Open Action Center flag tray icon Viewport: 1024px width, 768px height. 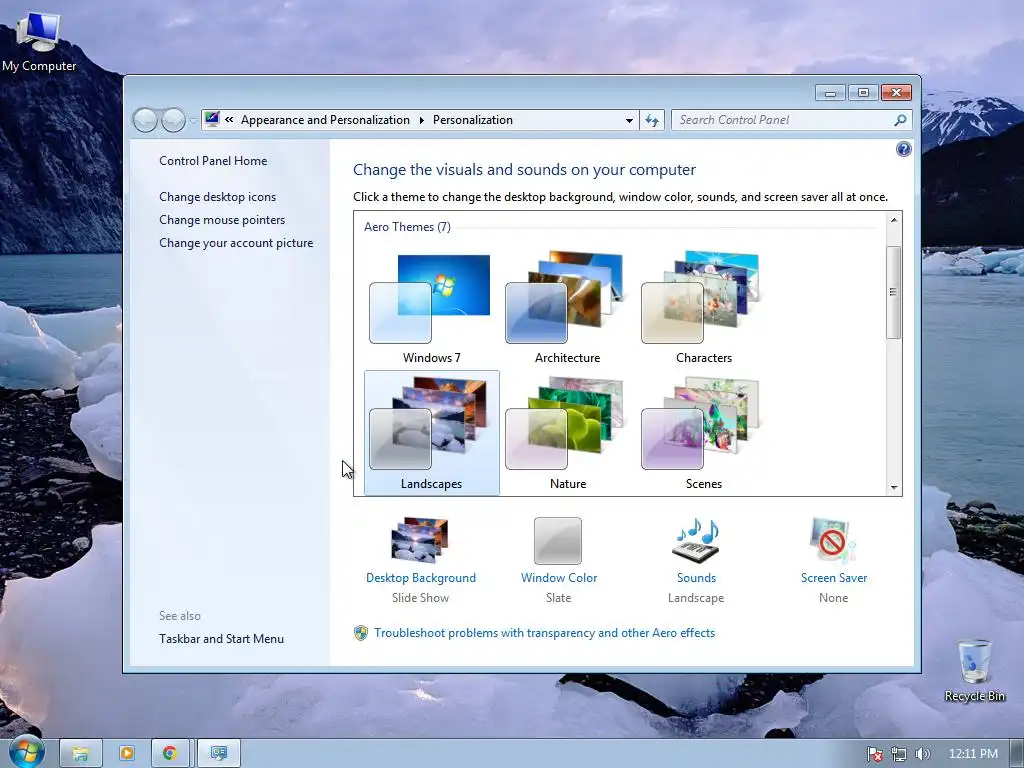tap(874, 754)
